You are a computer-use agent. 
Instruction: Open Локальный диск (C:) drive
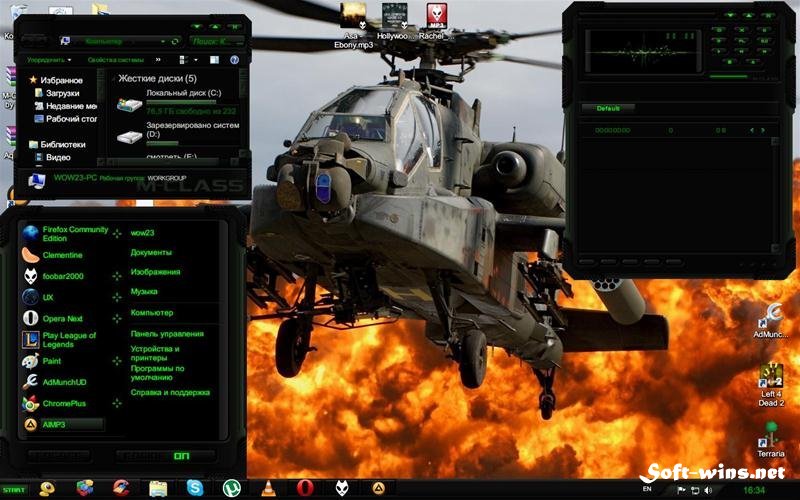177,102
